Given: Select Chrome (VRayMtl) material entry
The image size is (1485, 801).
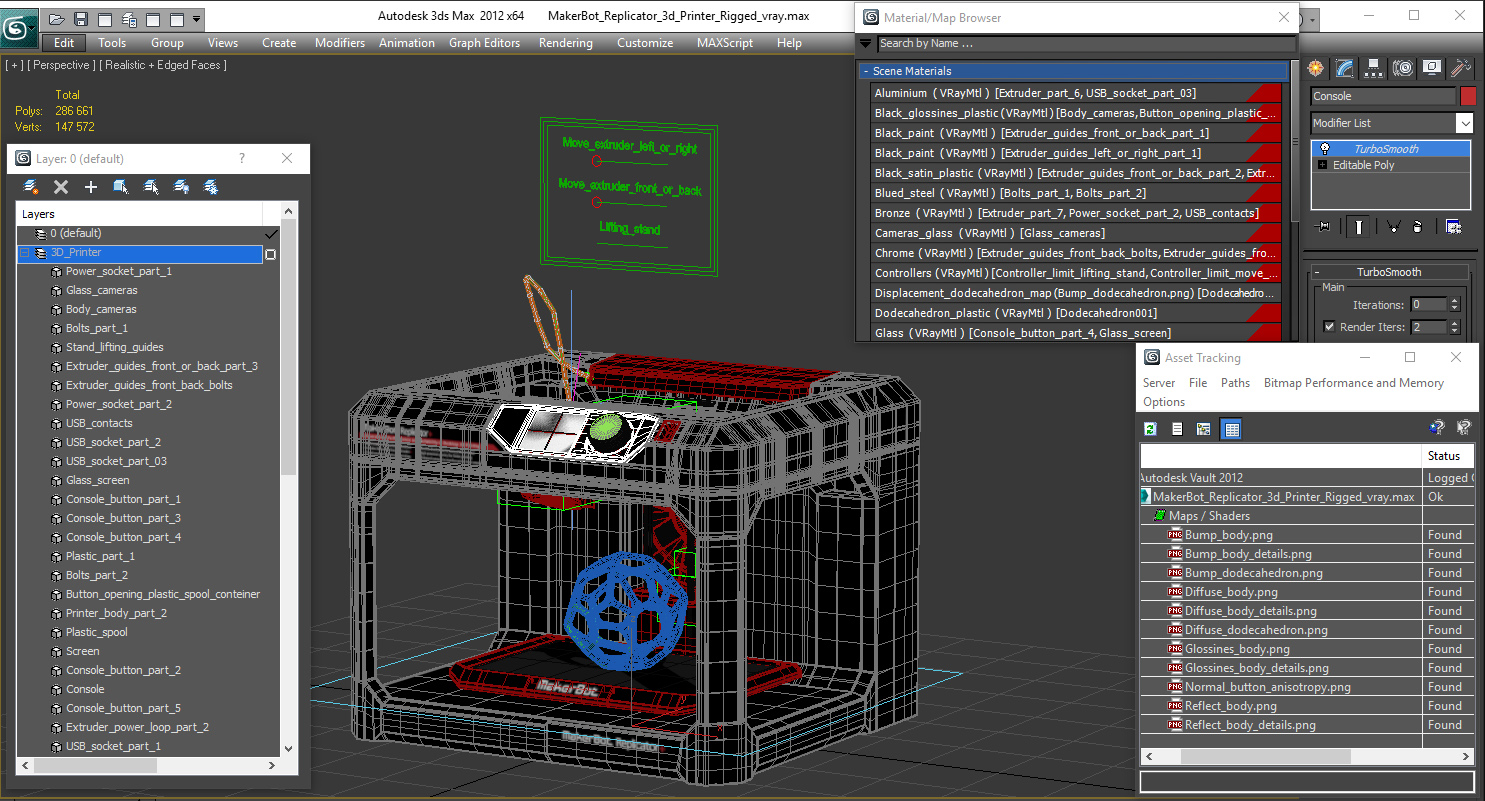Looking at the screenshot, I should (x=1076, y=253).
